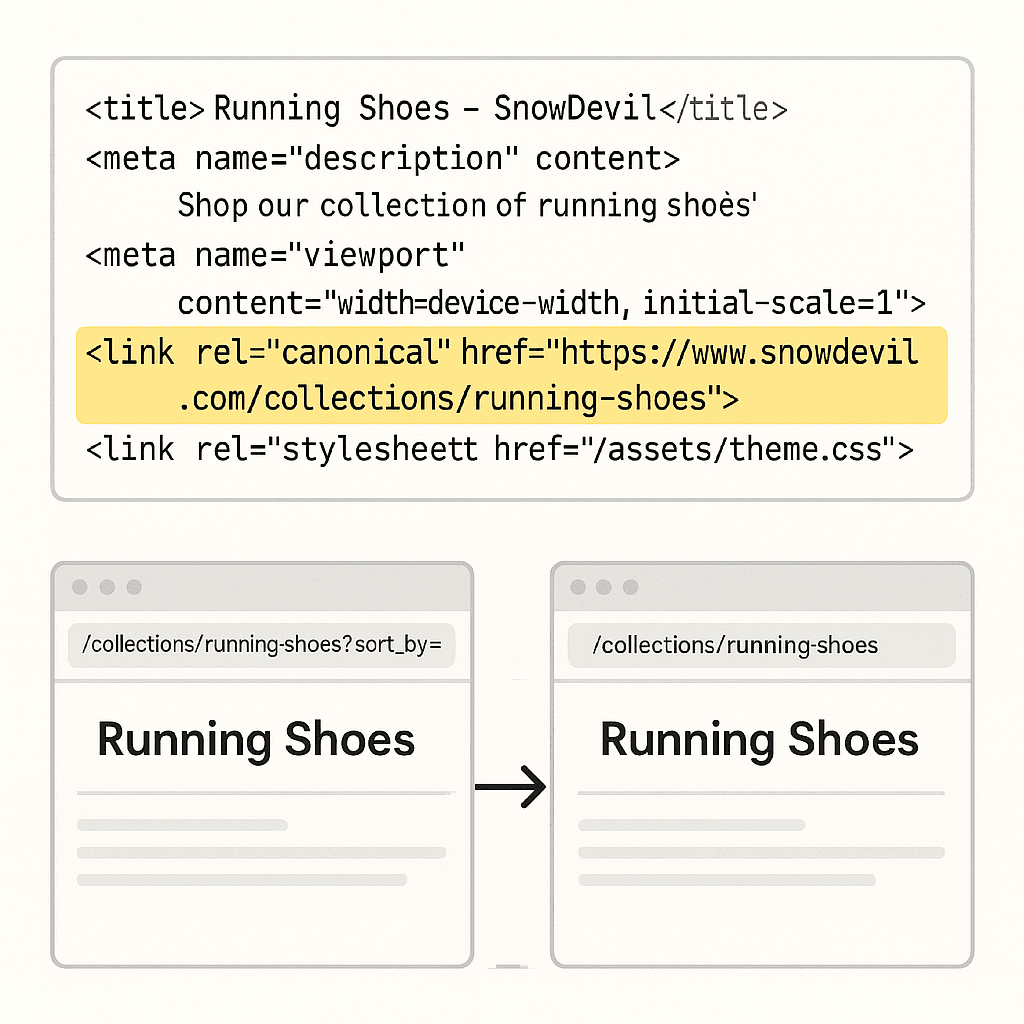This screenshot has width=1024, height=1024.
Task: Click the first window dot of the left browser
Action: tap(80, 587)
